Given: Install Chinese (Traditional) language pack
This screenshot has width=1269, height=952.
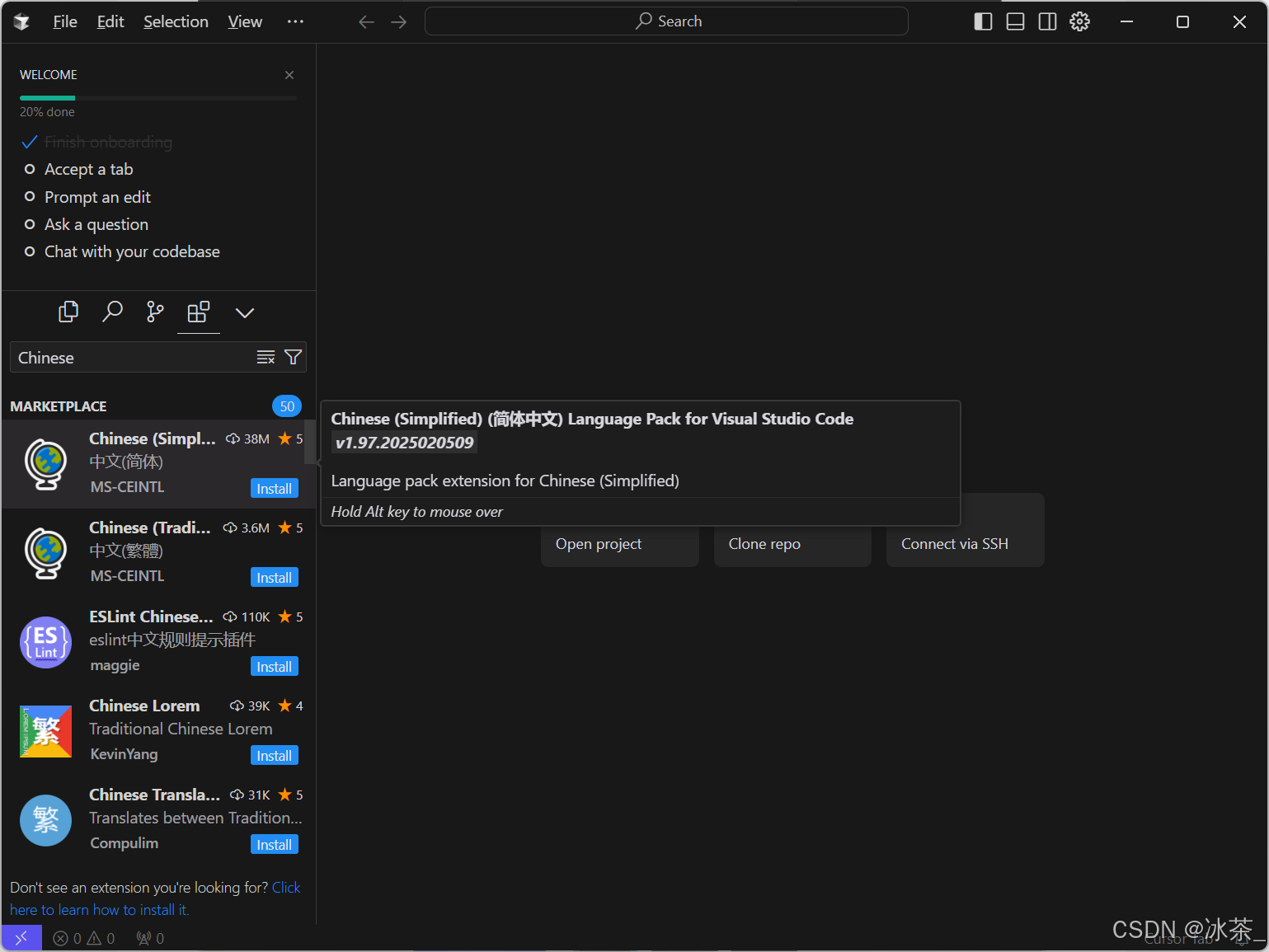Looking at the screenshot, I should pyautogui.click(x=274, y=577).
